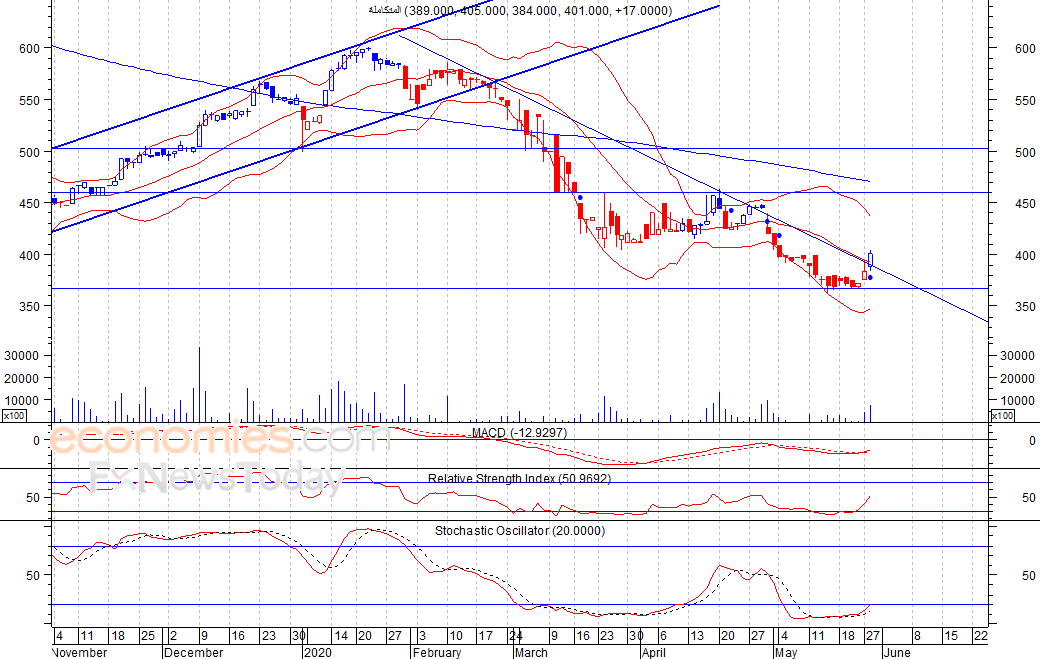This screenshot has height=659, width=1040.
Task: Select the 50 on the RSI right axis
Action: [x=1029, y=498]
